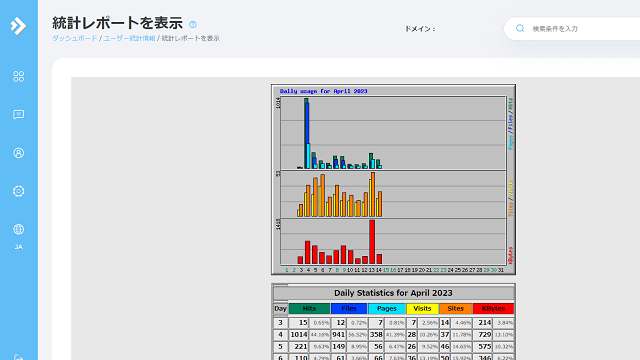Open the dashboard grid icon in sidebar
This screenshot has height=360, width=640.
point(18,76)
